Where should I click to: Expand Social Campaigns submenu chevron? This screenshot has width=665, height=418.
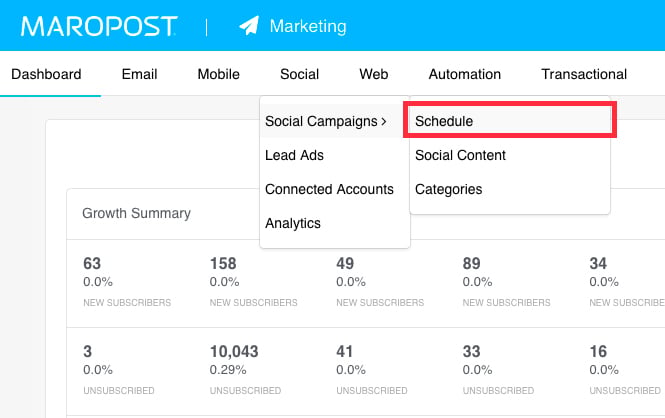pos(383,122)
